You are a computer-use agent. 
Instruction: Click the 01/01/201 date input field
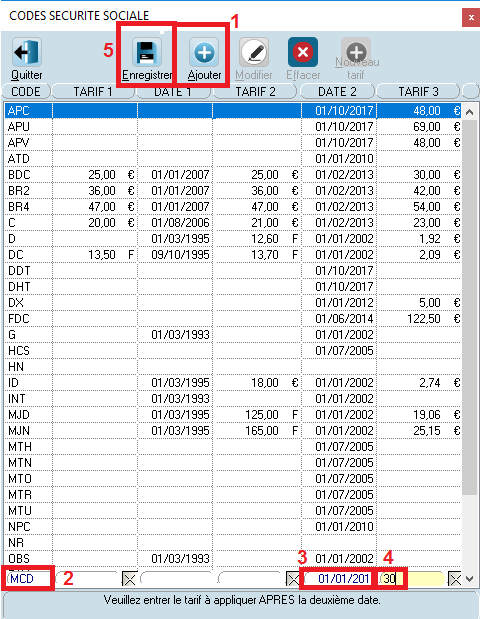(x=339, y=579)
